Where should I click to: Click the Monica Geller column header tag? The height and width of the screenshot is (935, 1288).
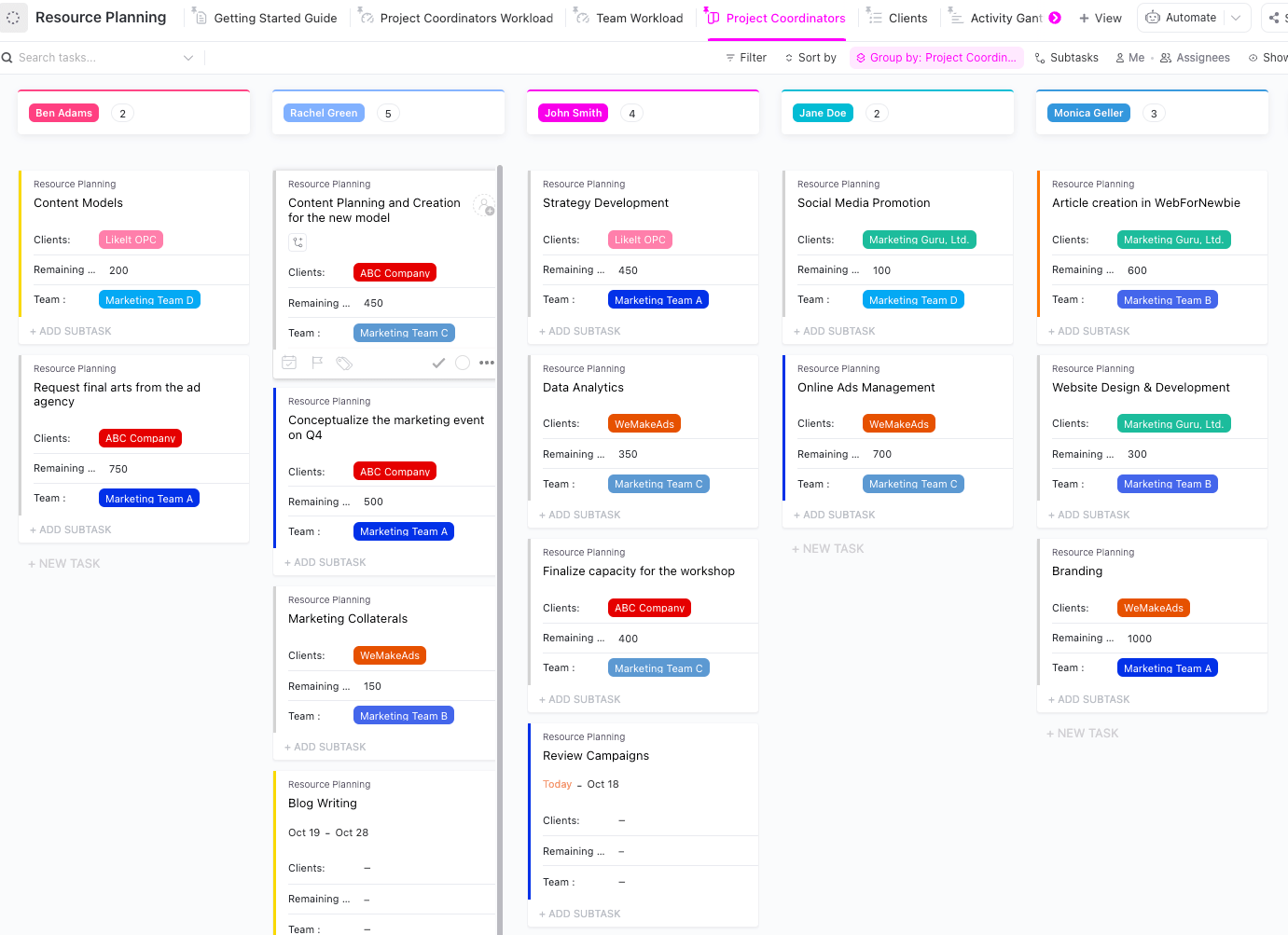pyautogui.click(x=1088, y=113)
